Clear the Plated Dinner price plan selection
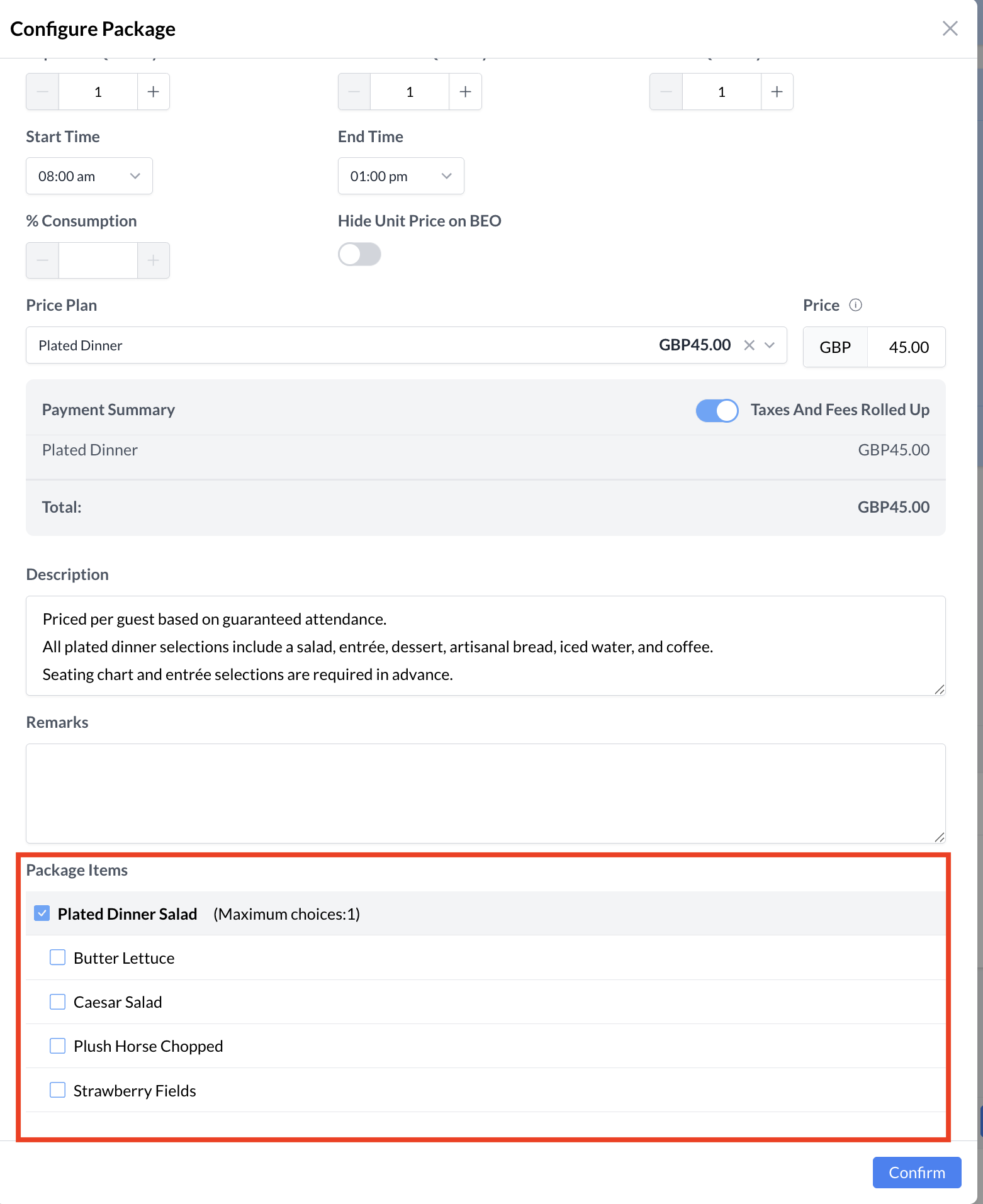 pyautogui.click(x=749, y=345)
